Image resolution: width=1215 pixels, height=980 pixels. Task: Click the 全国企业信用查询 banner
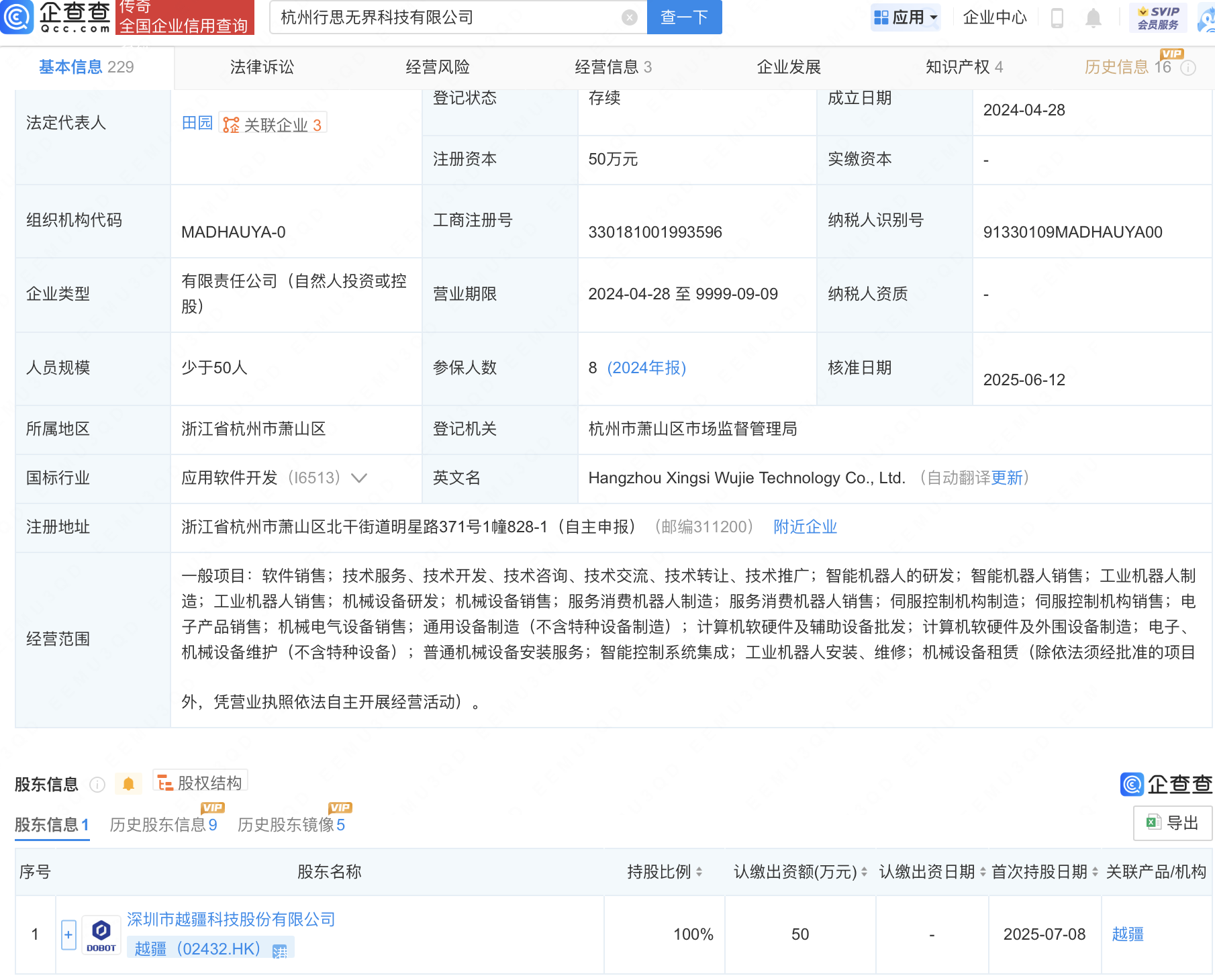(185, 17)
